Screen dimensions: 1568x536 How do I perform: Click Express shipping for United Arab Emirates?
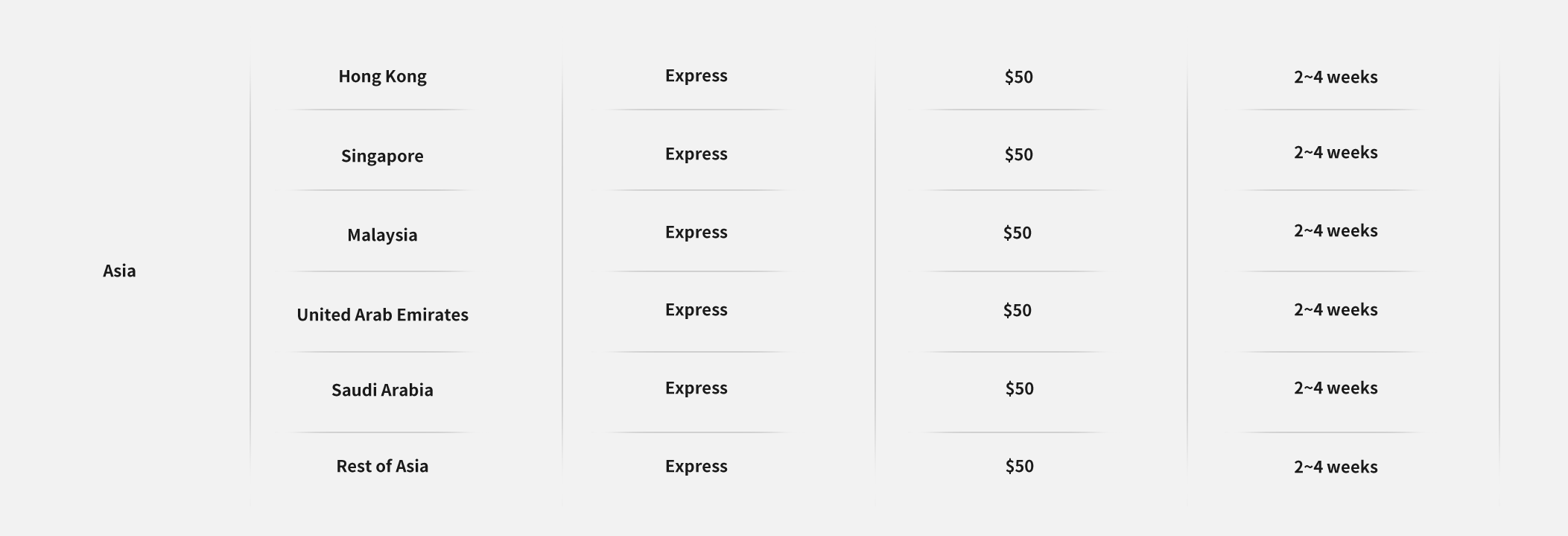pyautogui.click(x=696, y=310)
